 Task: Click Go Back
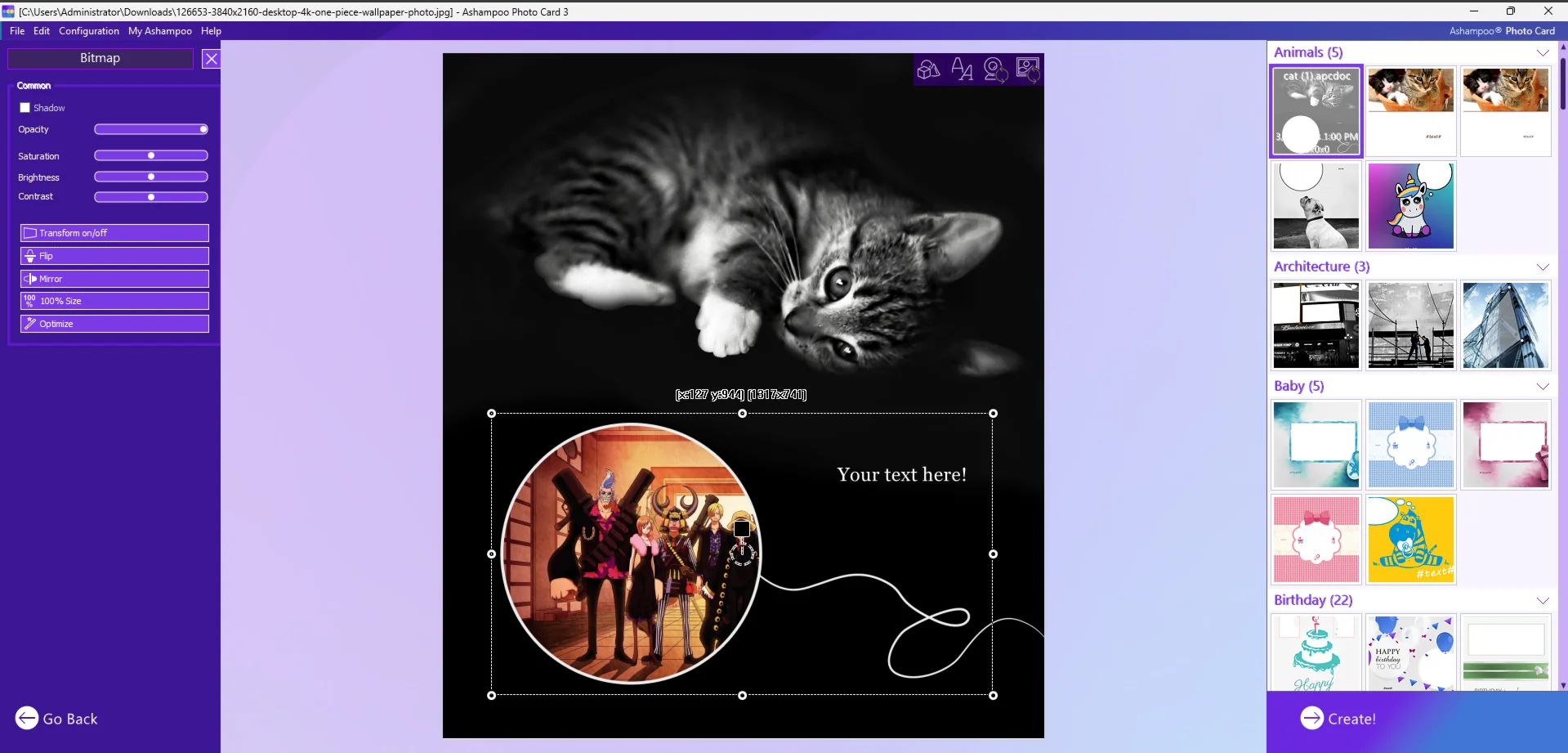click(56, 719)
